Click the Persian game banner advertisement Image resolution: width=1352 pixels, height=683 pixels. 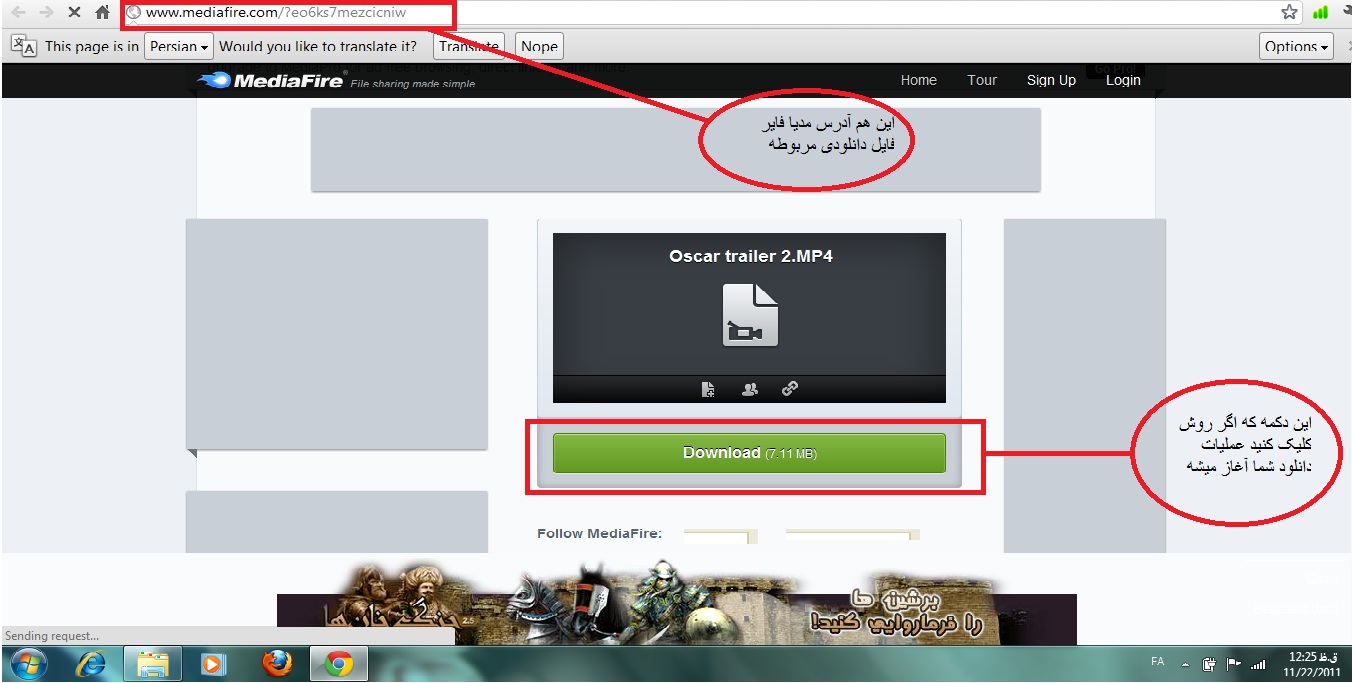pos(676,600)
